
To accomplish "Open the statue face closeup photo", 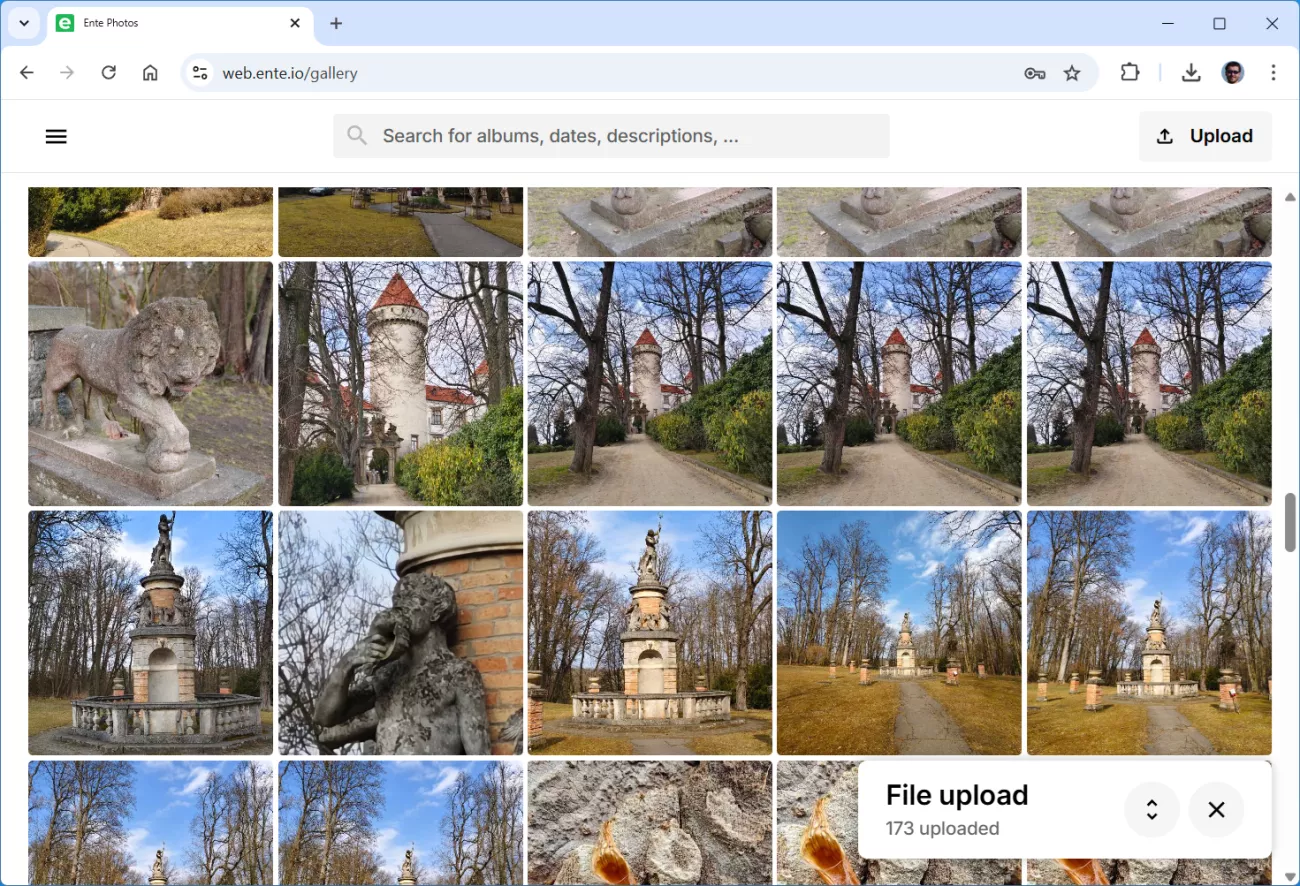I will 400,633.
